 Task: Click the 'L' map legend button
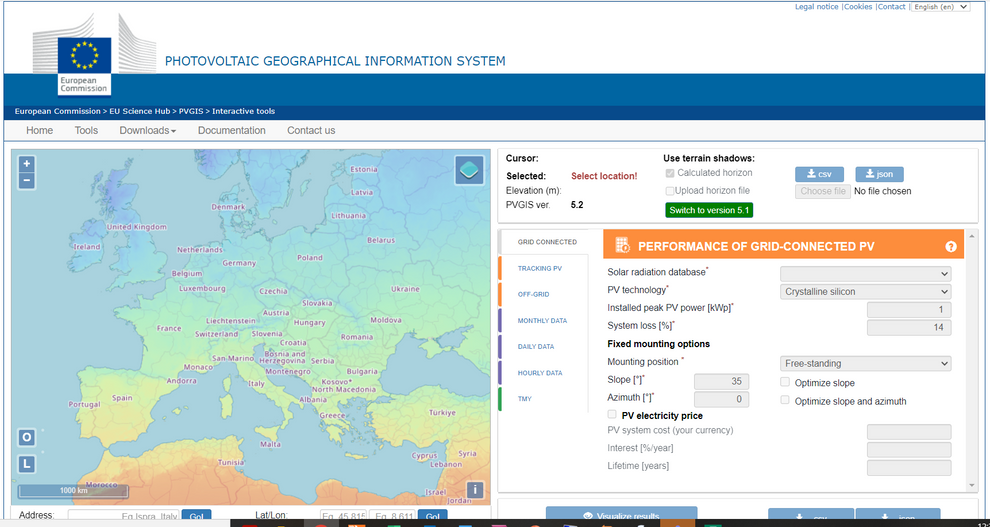[27, 464]
